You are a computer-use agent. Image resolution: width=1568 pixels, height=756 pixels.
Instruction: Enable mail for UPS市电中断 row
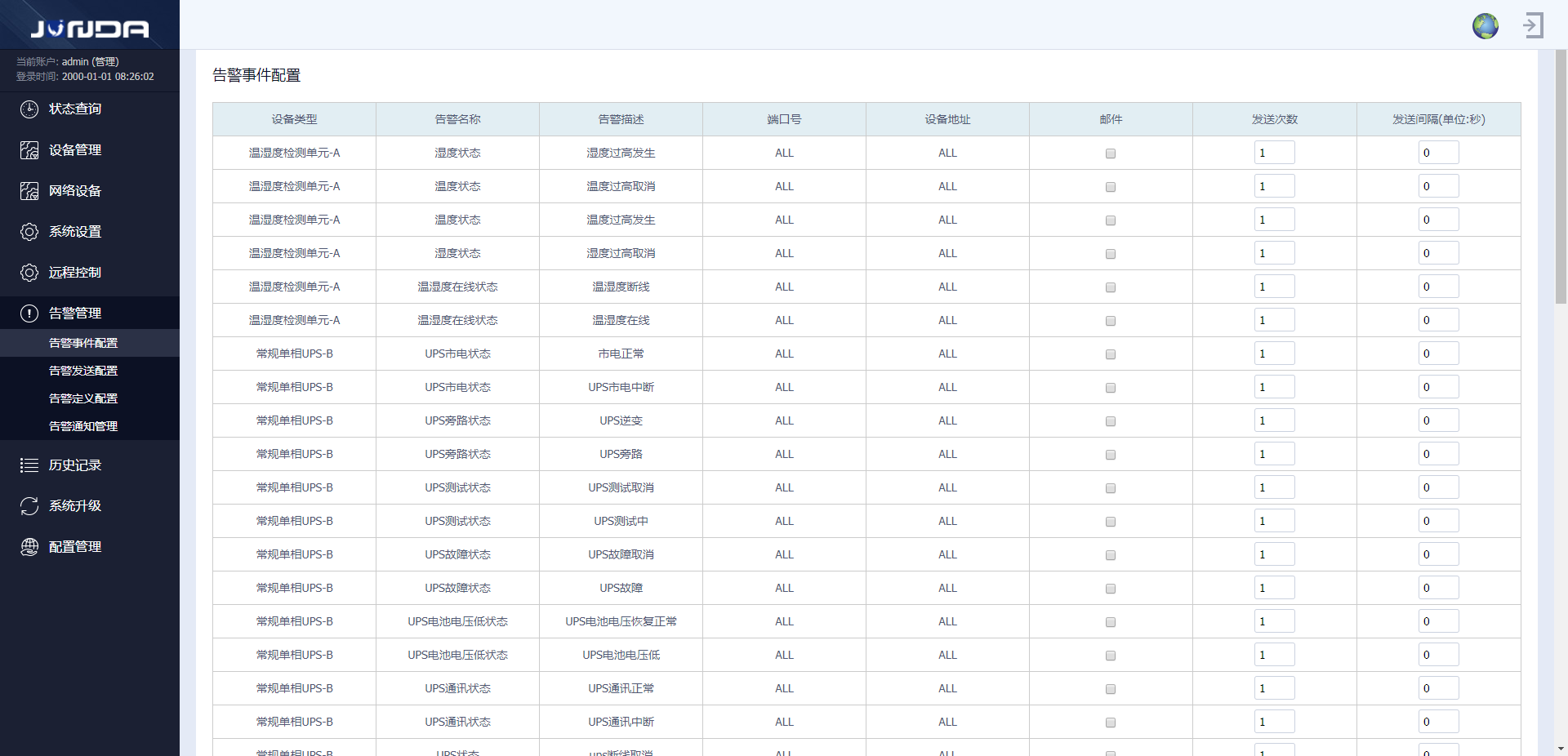(x=1111, y=388)
